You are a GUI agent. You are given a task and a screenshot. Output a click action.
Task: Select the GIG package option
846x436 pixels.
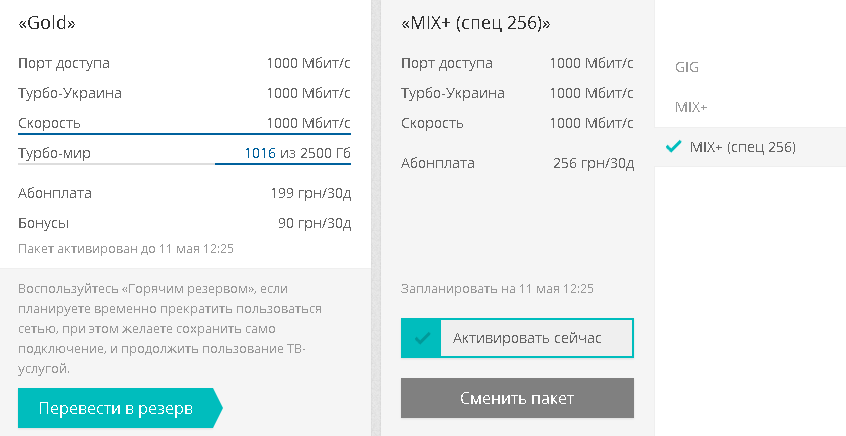pyautogui.click(x=687, y=68)
